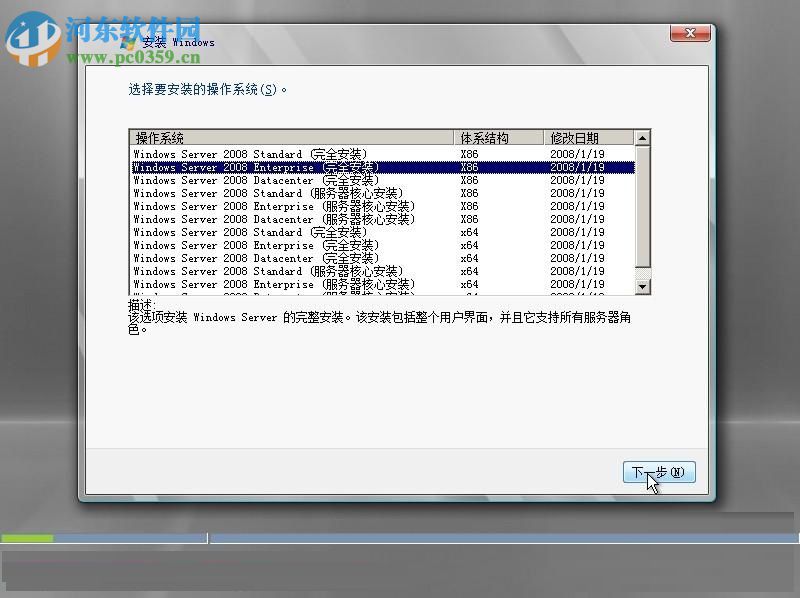
Task: Click the 下一步(N) button
Action: click(x=659, y=472)
